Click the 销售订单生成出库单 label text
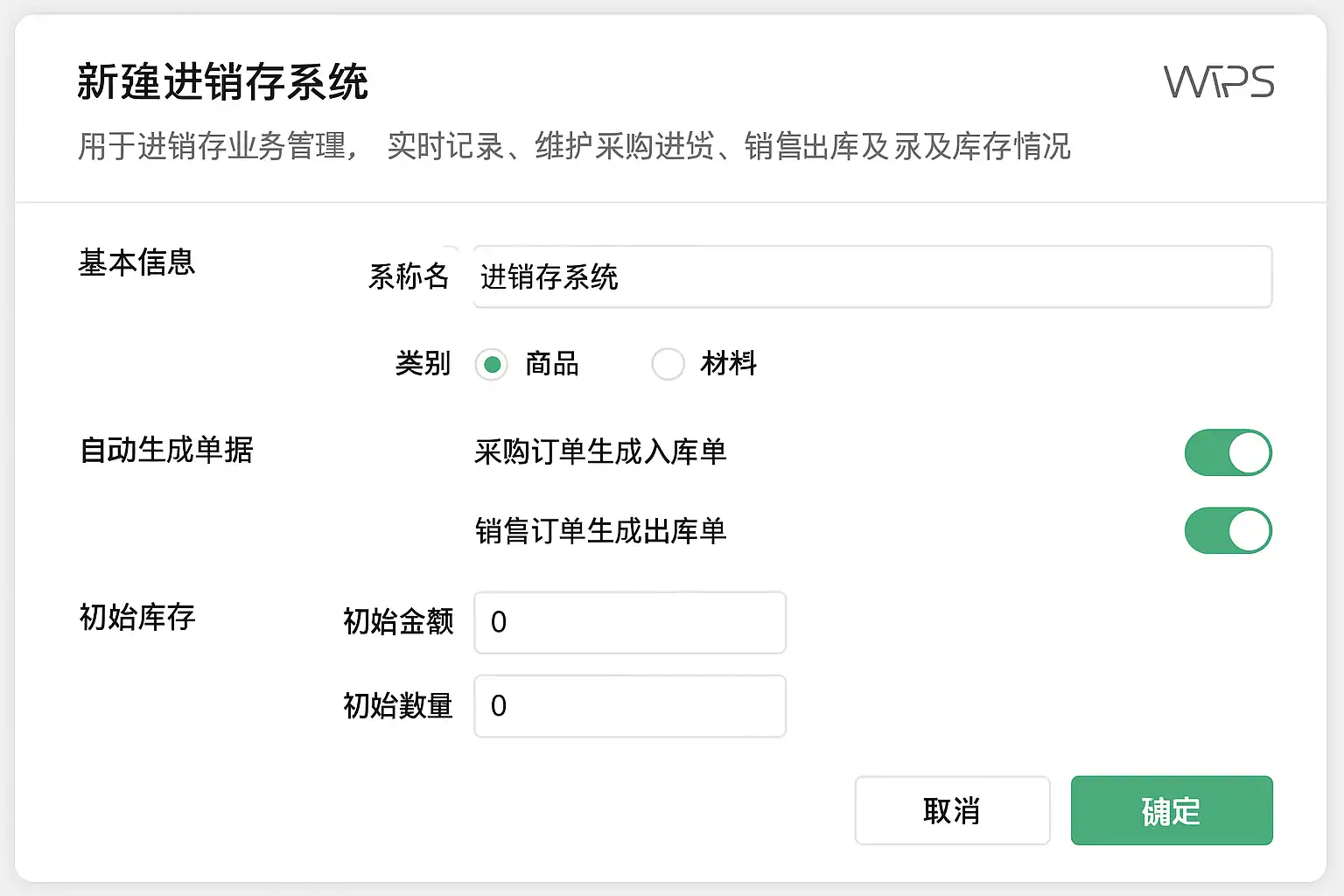Viewport: 1344px width, 896px height. (x=600, y=531)
